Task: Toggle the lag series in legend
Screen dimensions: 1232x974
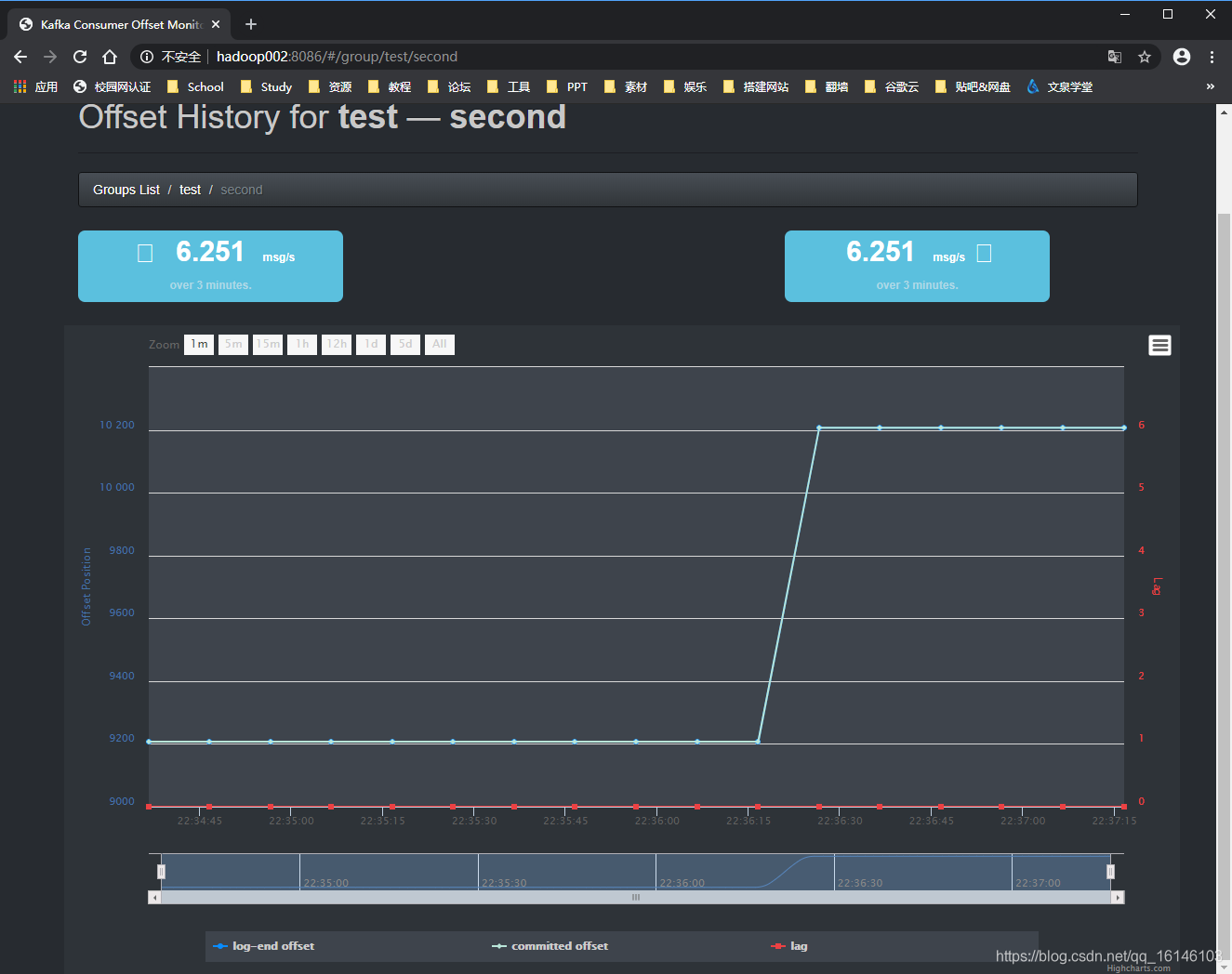Action: 789,946
